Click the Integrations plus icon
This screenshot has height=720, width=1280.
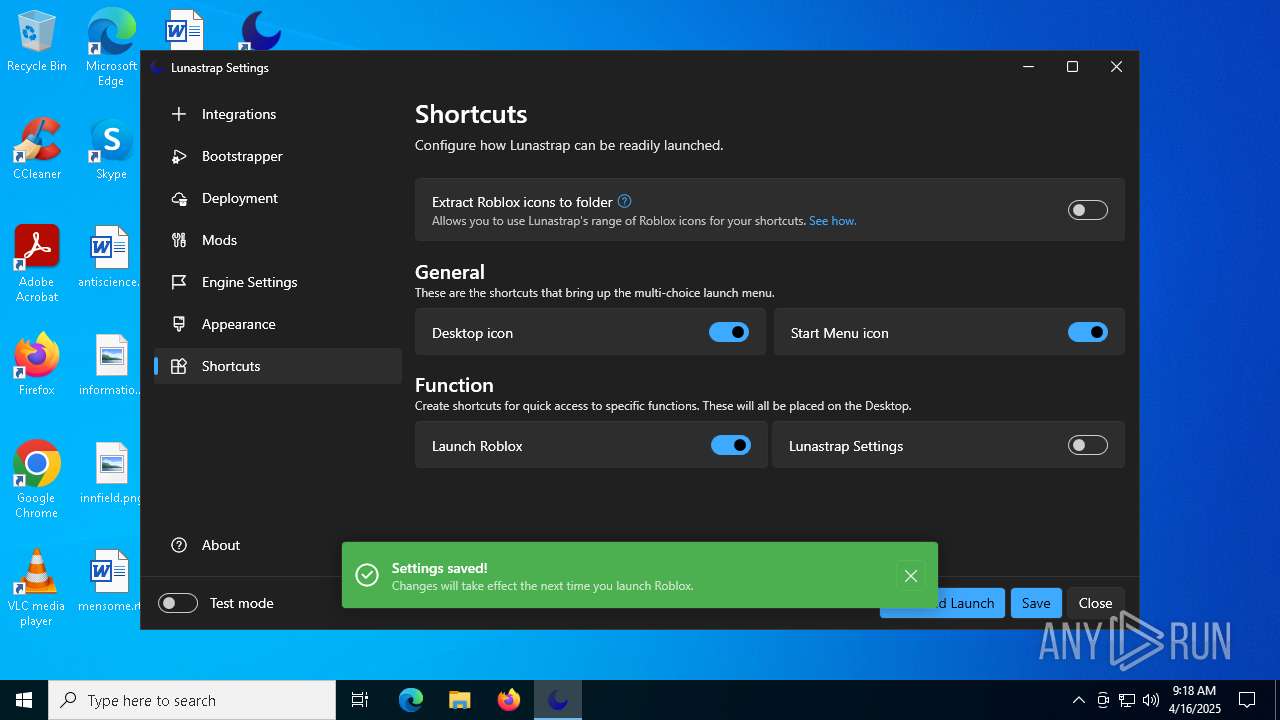click(179, 114)
